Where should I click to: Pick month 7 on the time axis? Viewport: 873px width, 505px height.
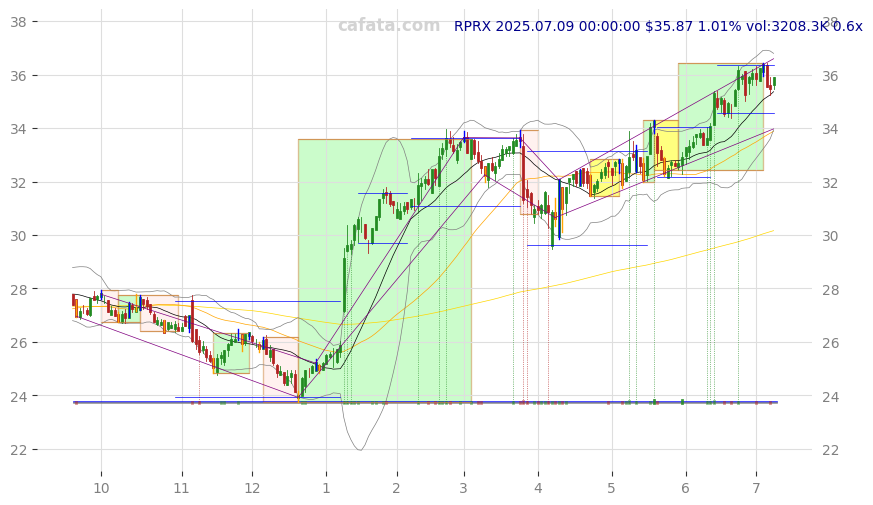[x=756, y=488]
